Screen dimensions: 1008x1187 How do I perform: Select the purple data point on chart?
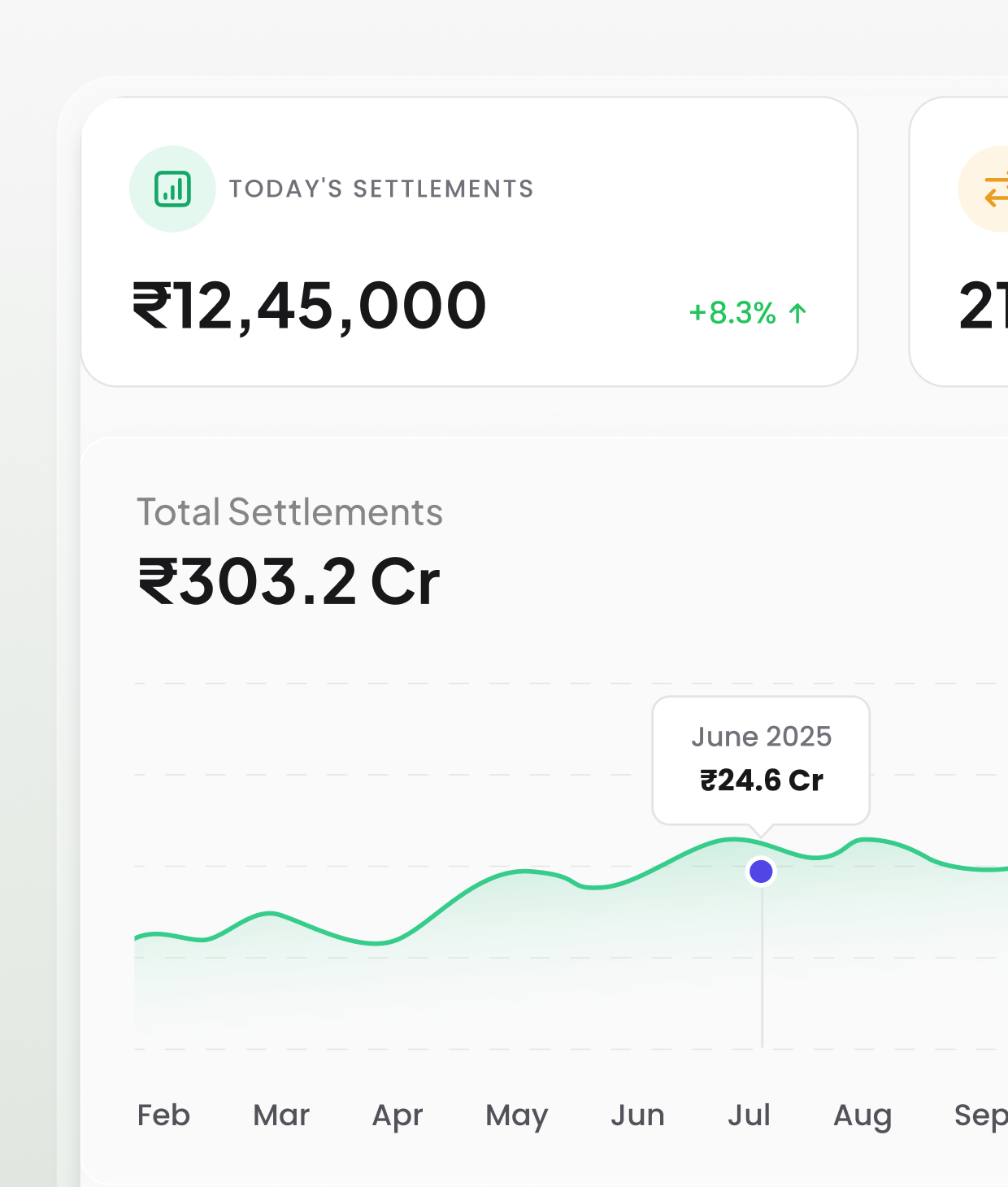(x=761, y=872)
